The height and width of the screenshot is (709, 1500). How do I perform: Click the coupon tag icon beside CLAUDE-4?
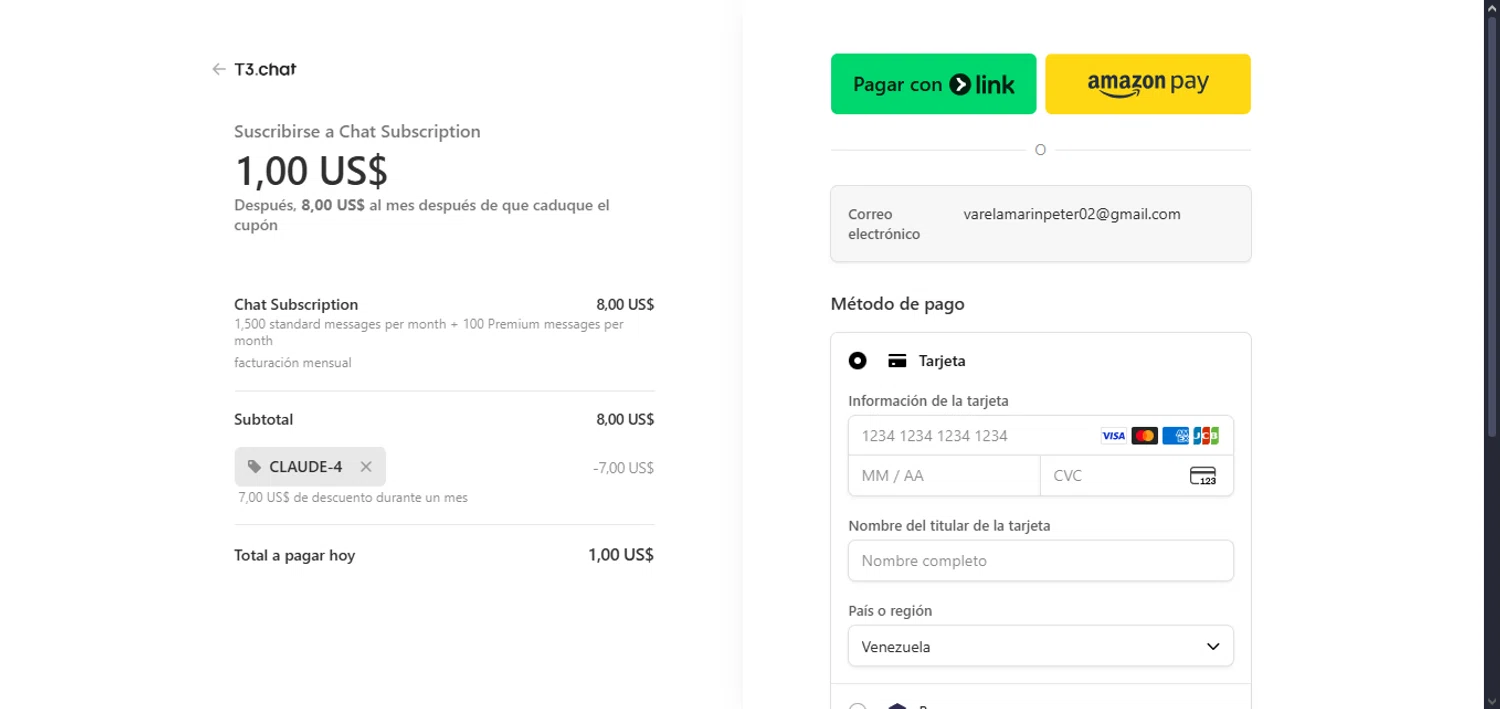pos(255,467)
